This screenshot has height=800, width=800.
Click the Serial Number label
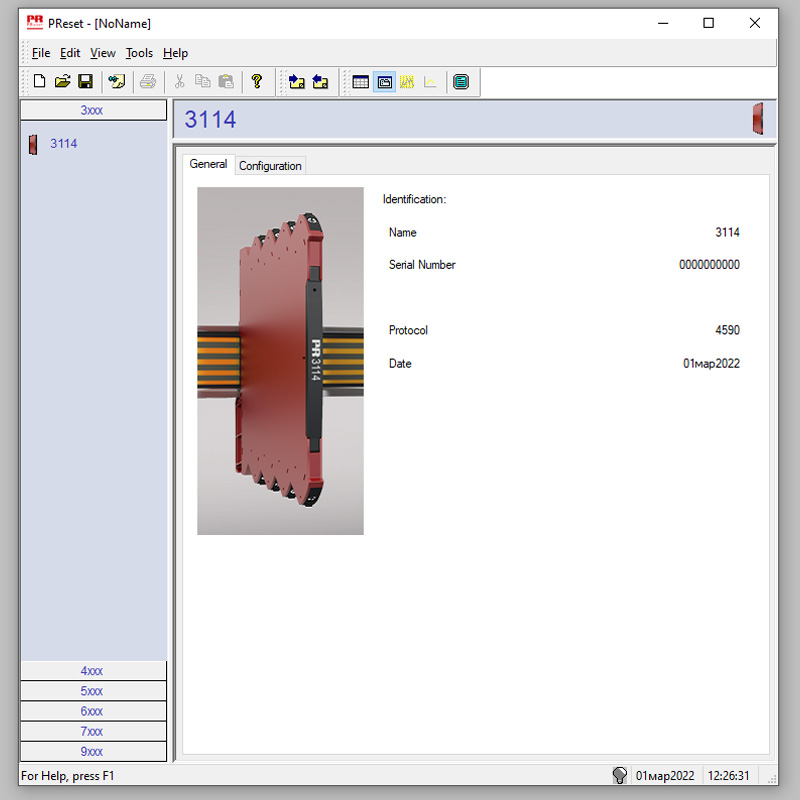click(x=422, y=265)
